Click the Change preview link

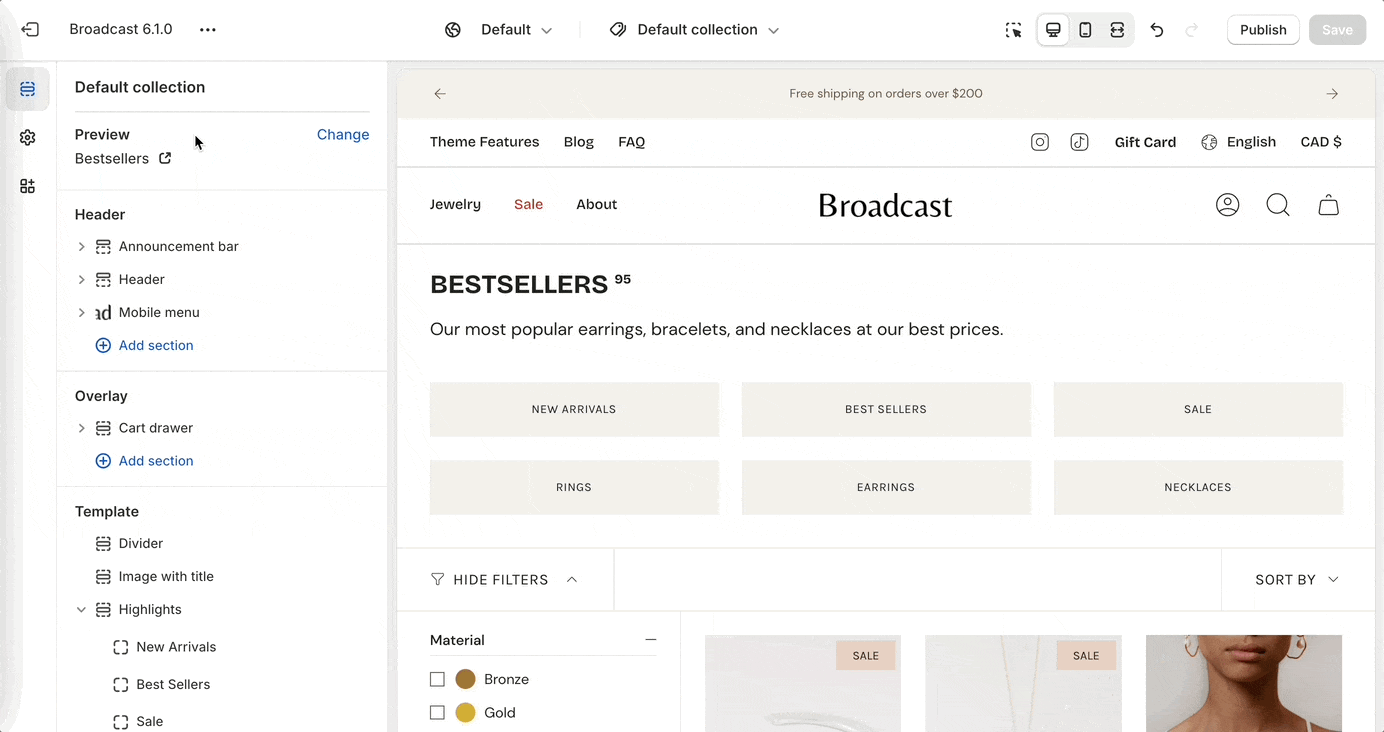click(343, 135)
